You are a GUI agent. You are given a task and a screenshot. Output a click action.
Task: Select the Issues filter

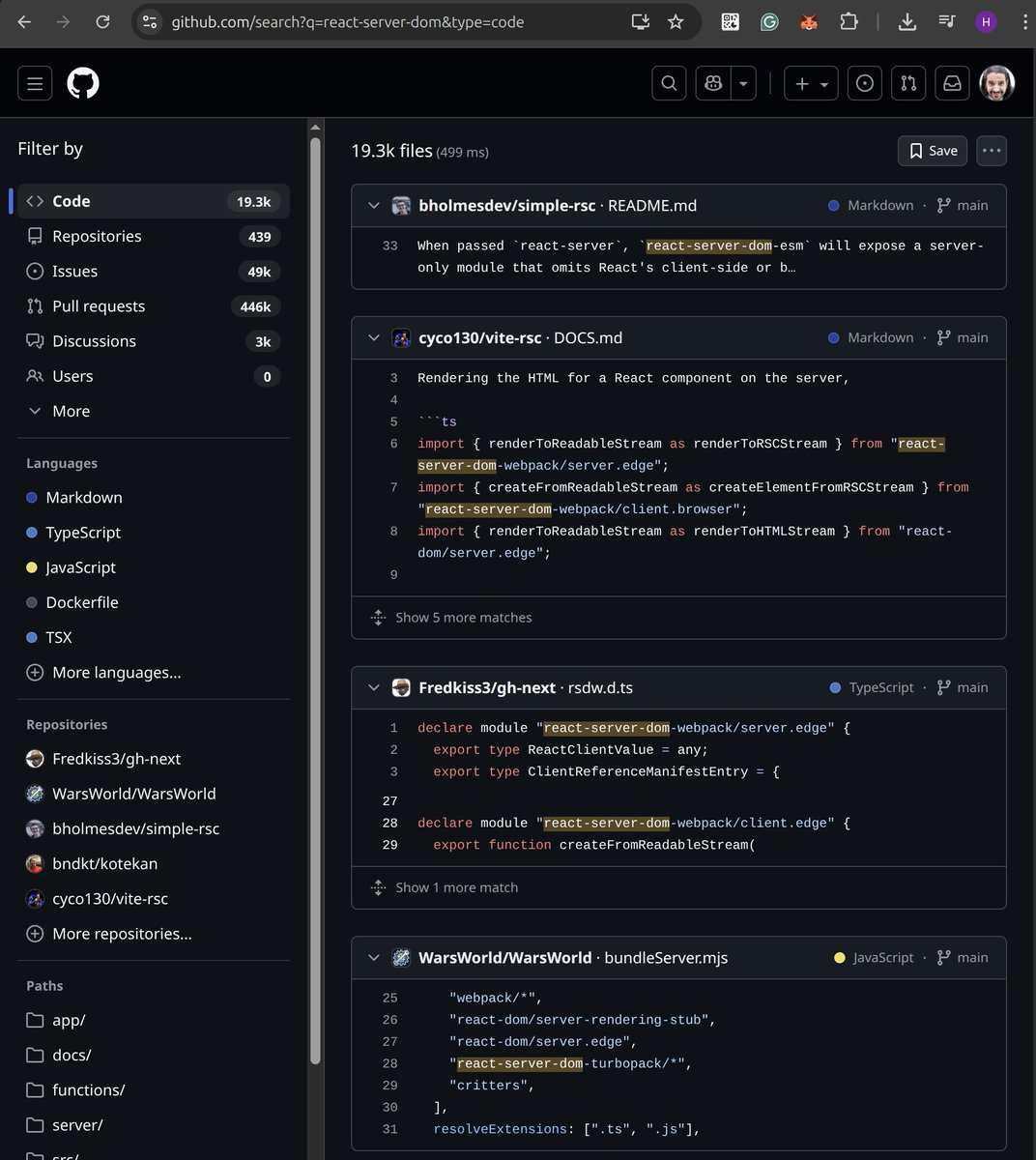pyautogui.click(x=154, y=271)
